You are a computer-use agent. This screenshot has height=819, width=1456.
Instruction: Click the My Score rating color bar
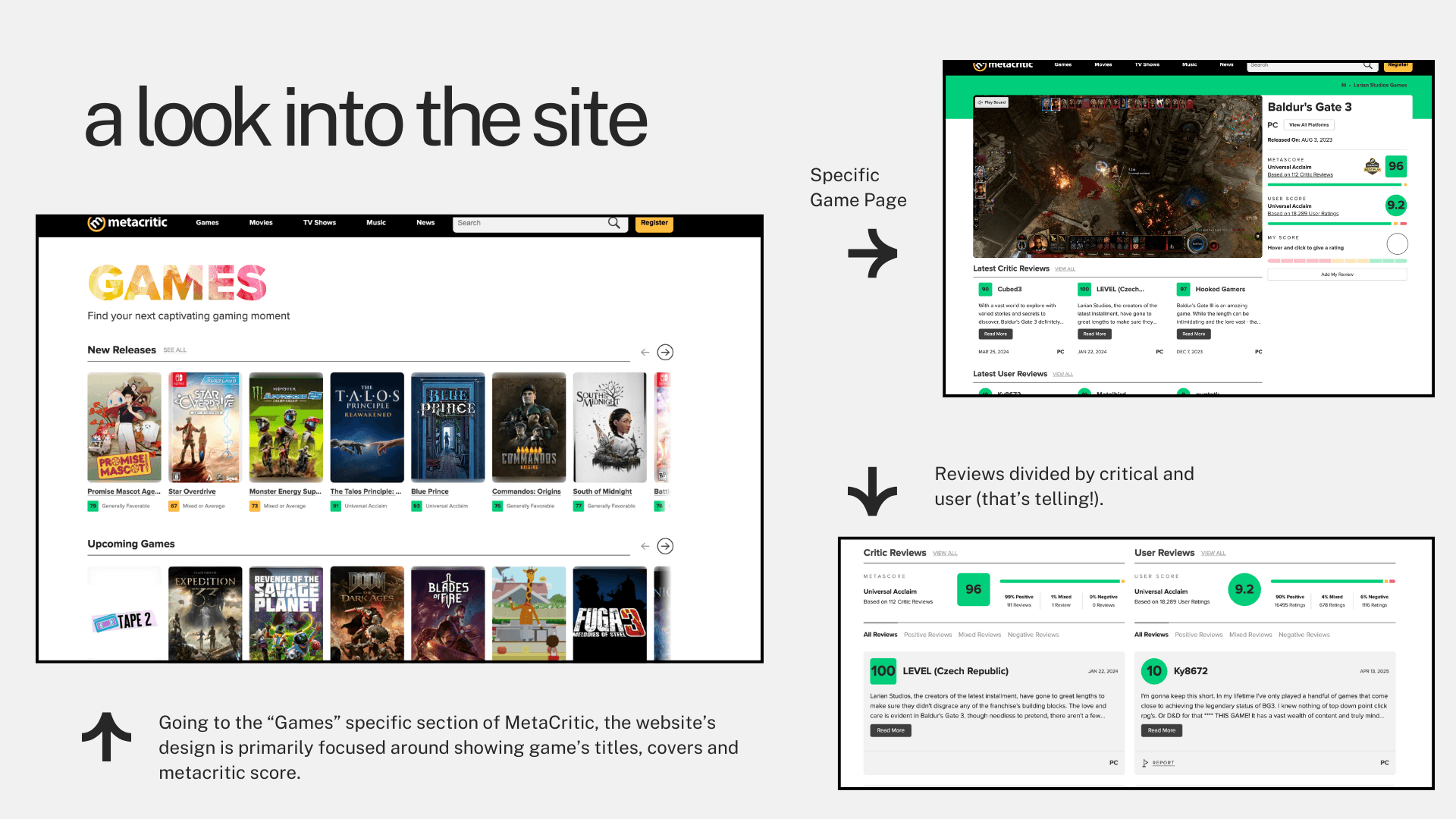click(x=1337, y=261)
